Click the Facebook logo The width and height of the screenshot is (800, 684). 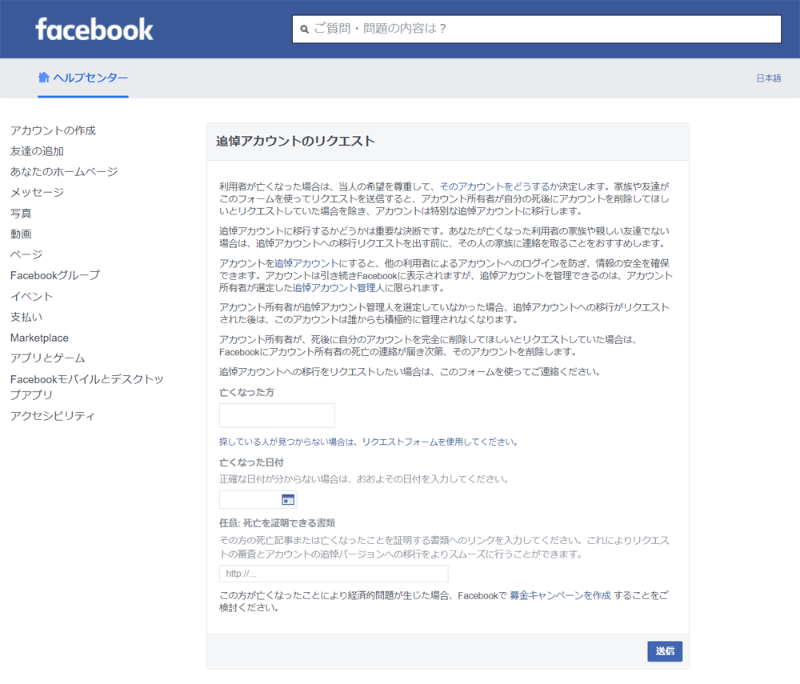(x=95, y=29)
